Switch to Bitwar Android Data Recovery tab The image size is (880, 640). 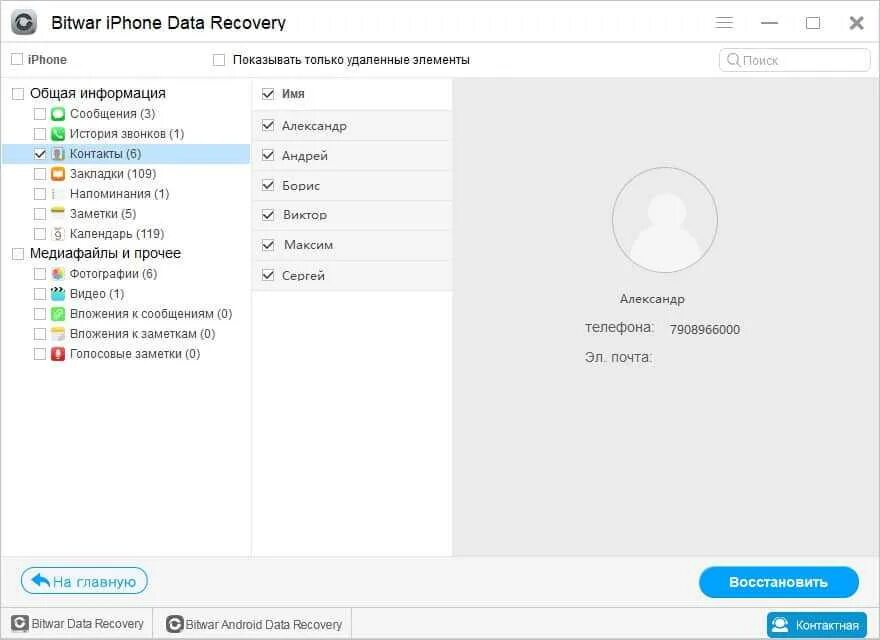tap(254, 624)
